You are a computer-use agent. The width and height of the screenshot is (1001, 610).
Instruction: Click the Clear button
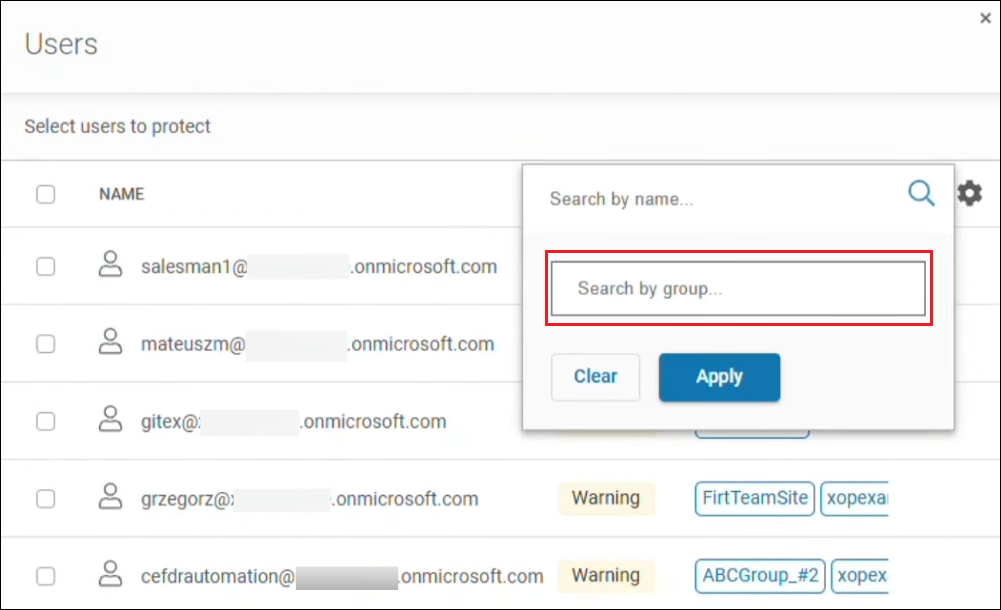[x=595, y=377]
